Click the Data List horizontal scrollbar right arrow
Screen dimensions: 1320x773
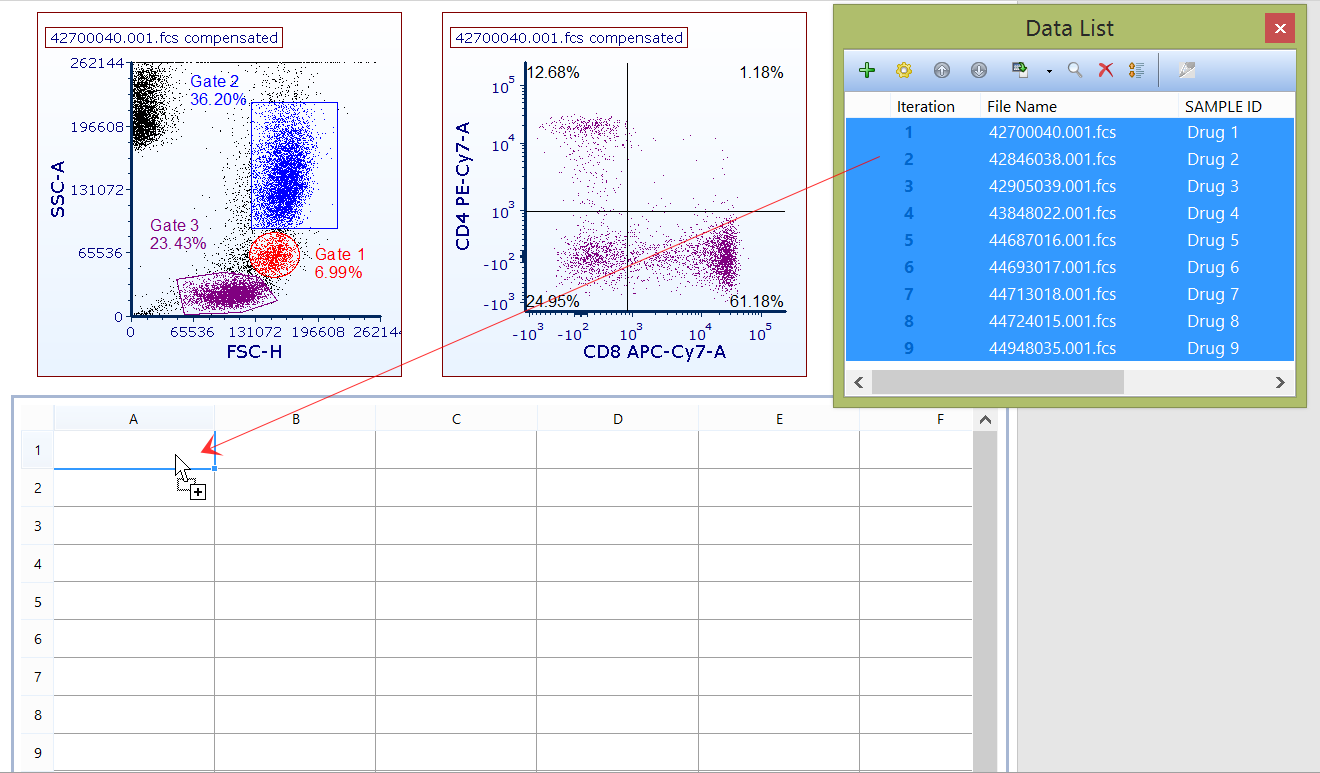(x=1279, y=382)
